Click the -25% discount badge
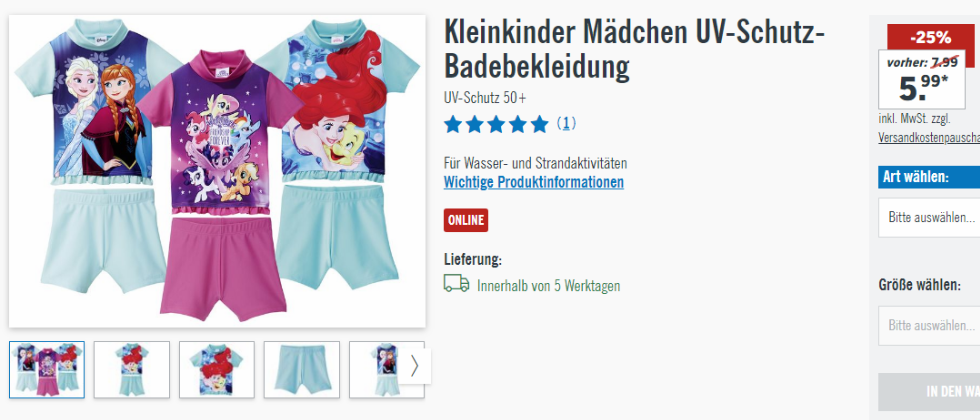Screen dimensions: 980x420 click(931, 38)
